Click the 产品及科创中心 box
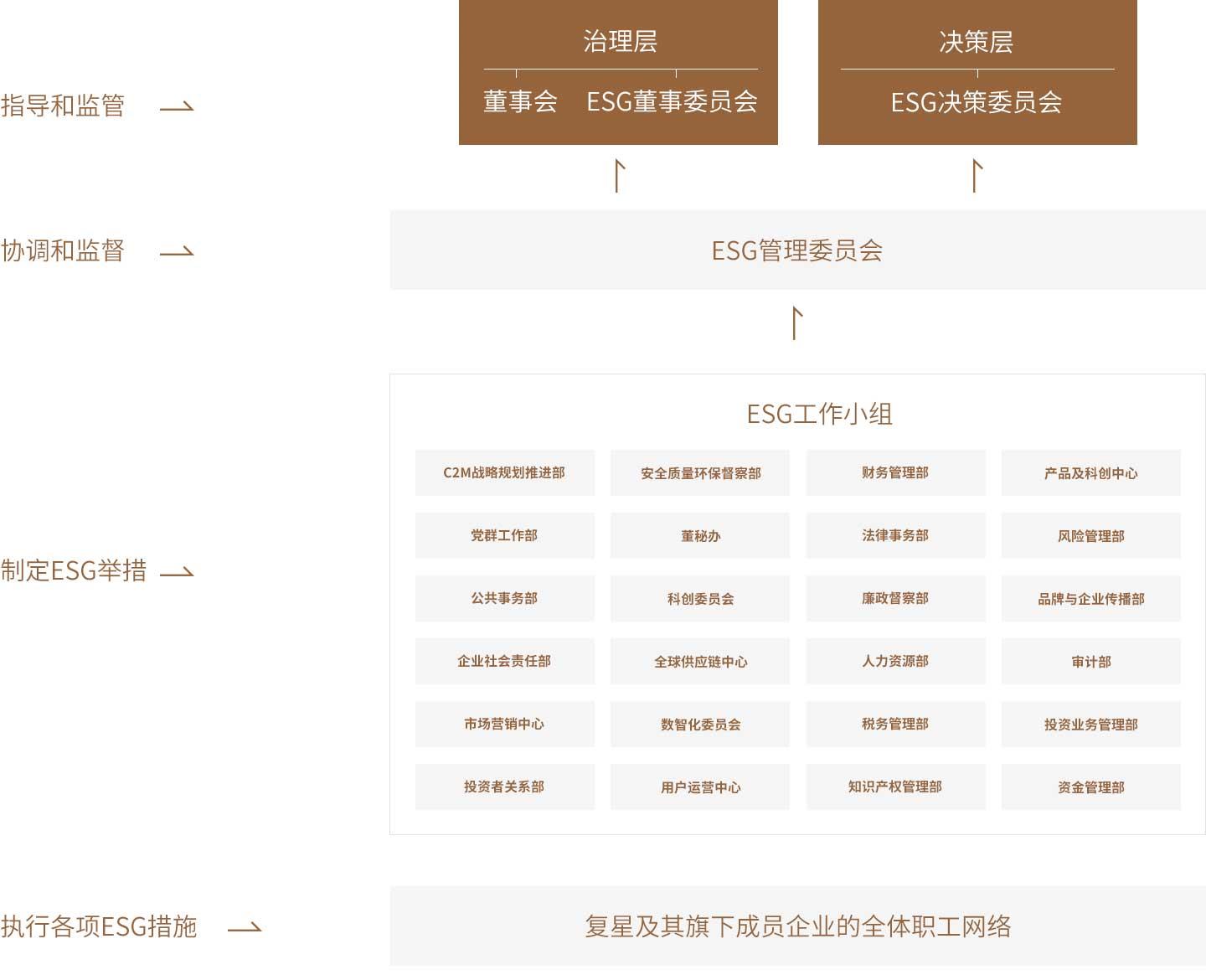Screen dimensions: 1206x980 [1090, 473]
